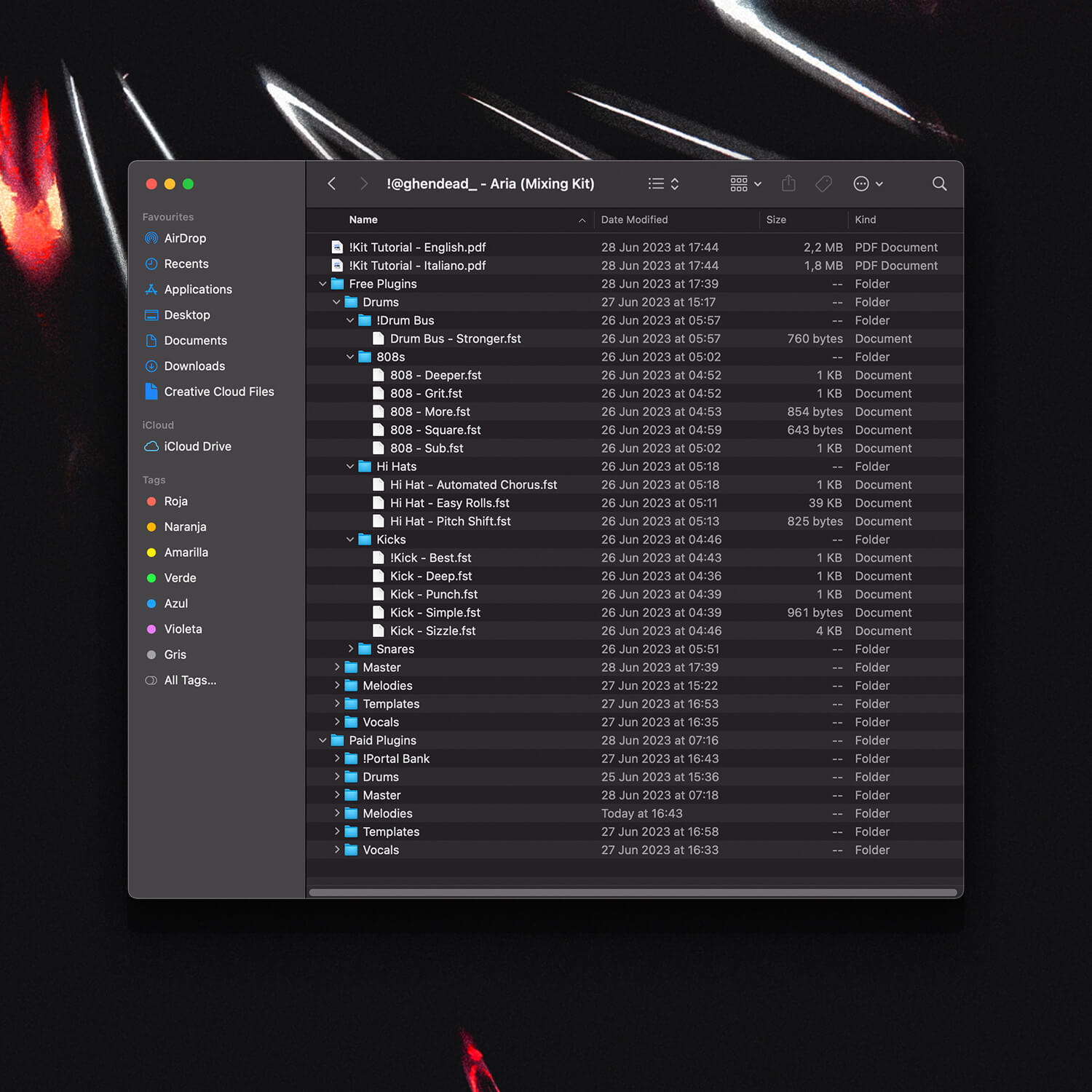
Task: Collapse the Kicks folder
Action: coord(350,539)
